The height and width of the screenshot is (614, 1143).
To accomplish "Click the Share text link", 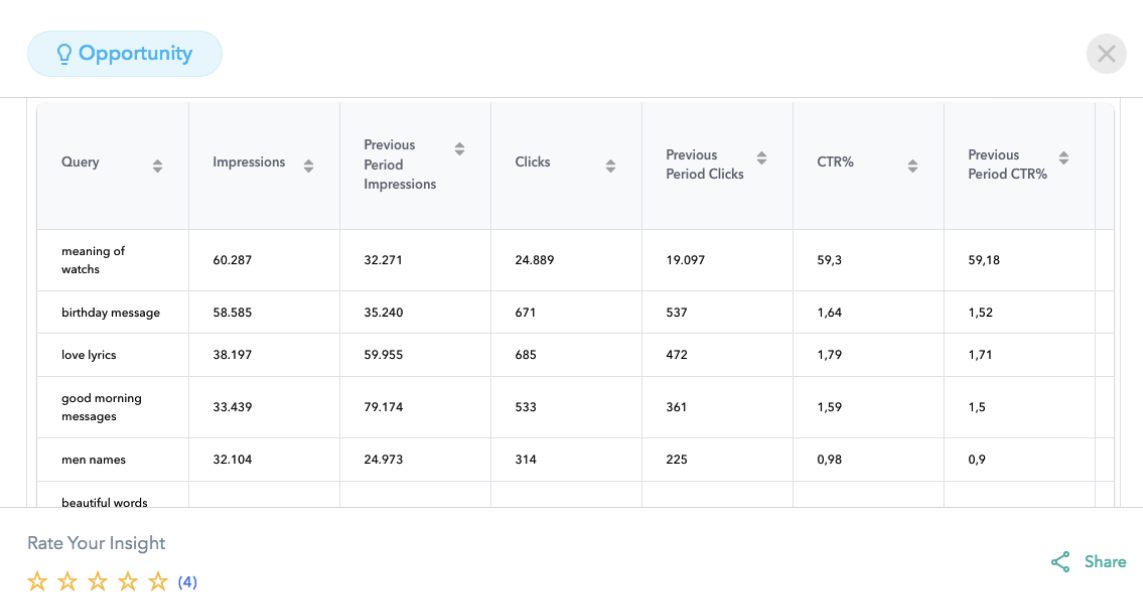I will coord(1105,562).
